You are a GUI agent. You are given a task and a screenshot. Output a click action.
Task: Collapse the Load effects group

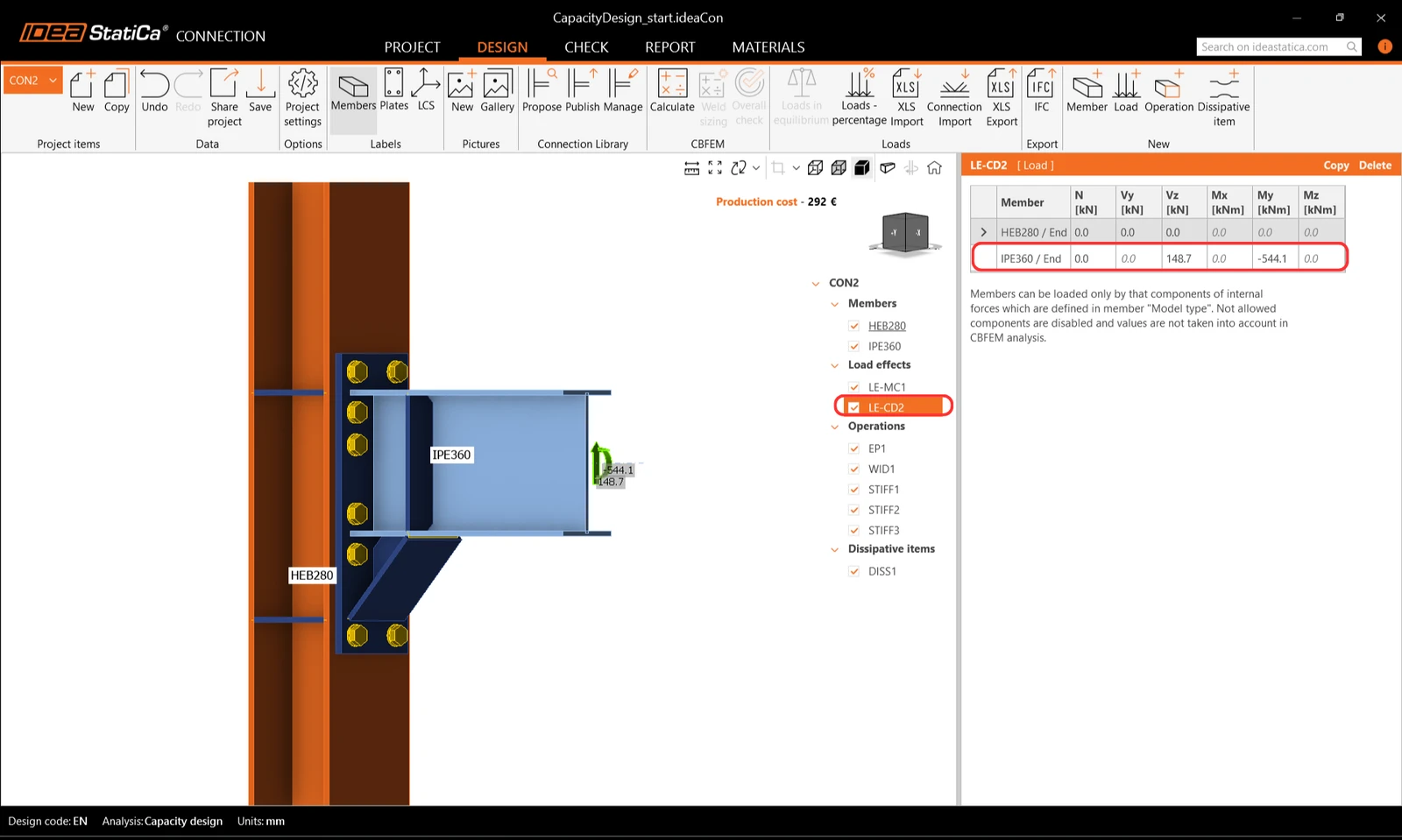pos(835,365)
